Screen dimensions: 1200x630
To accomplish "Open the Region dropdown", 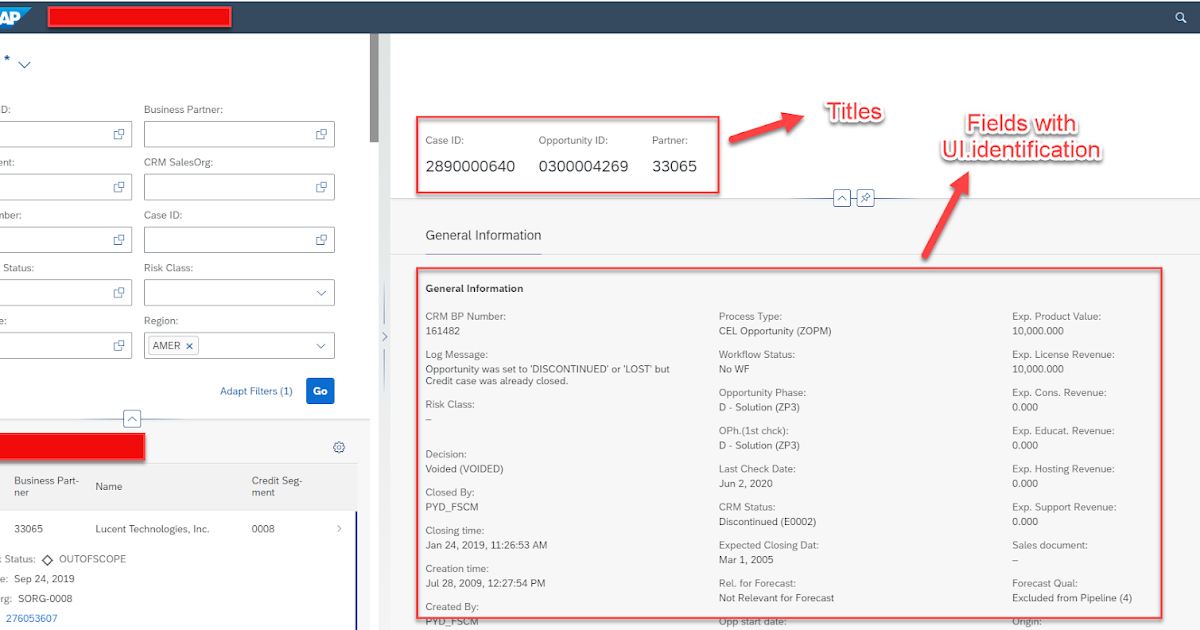I will (x=320, y=345).
